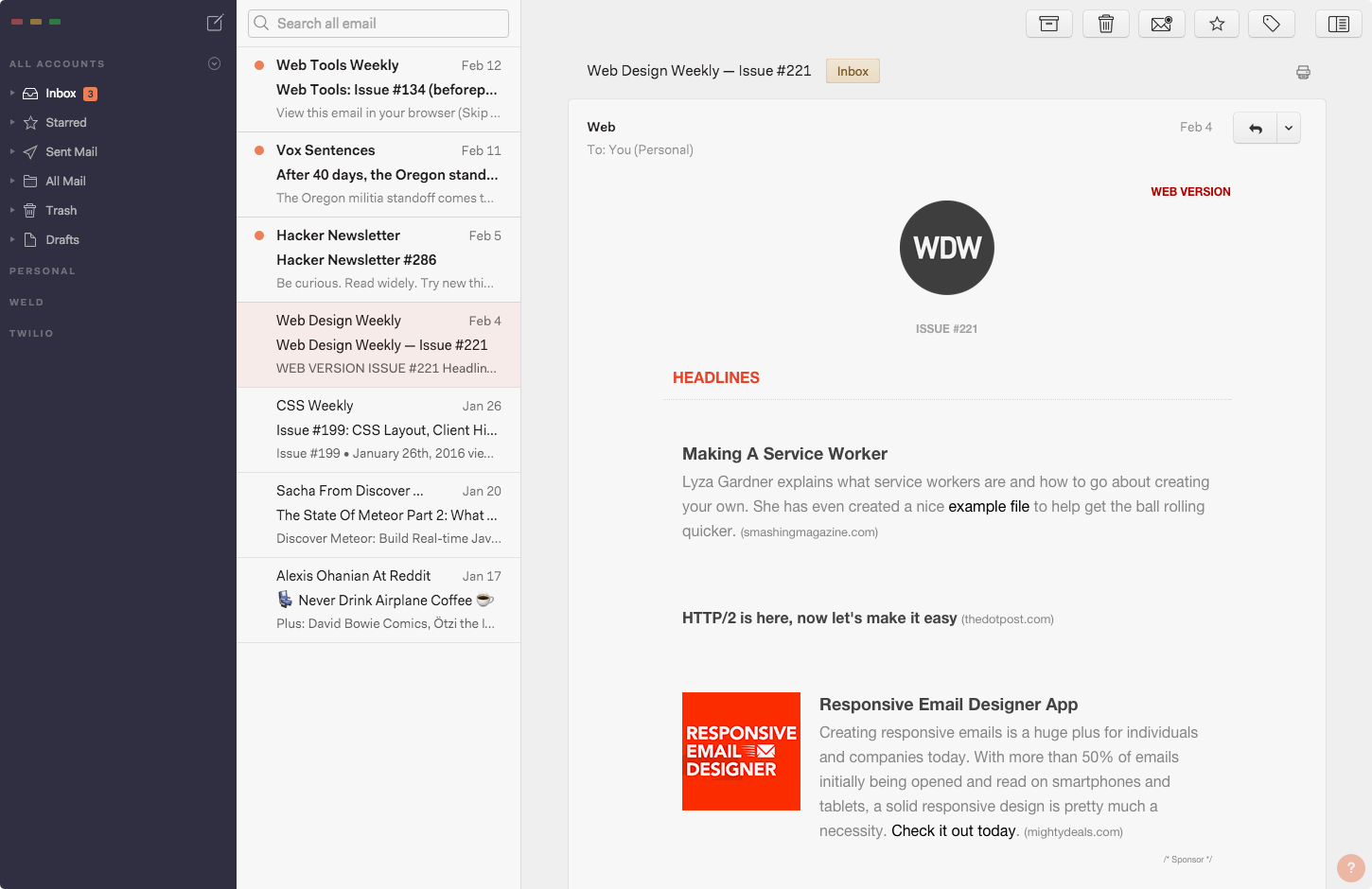1372x889 pixels.
Task: Open Responsive Email Designer App headline
Action: [x=948, y=705]
